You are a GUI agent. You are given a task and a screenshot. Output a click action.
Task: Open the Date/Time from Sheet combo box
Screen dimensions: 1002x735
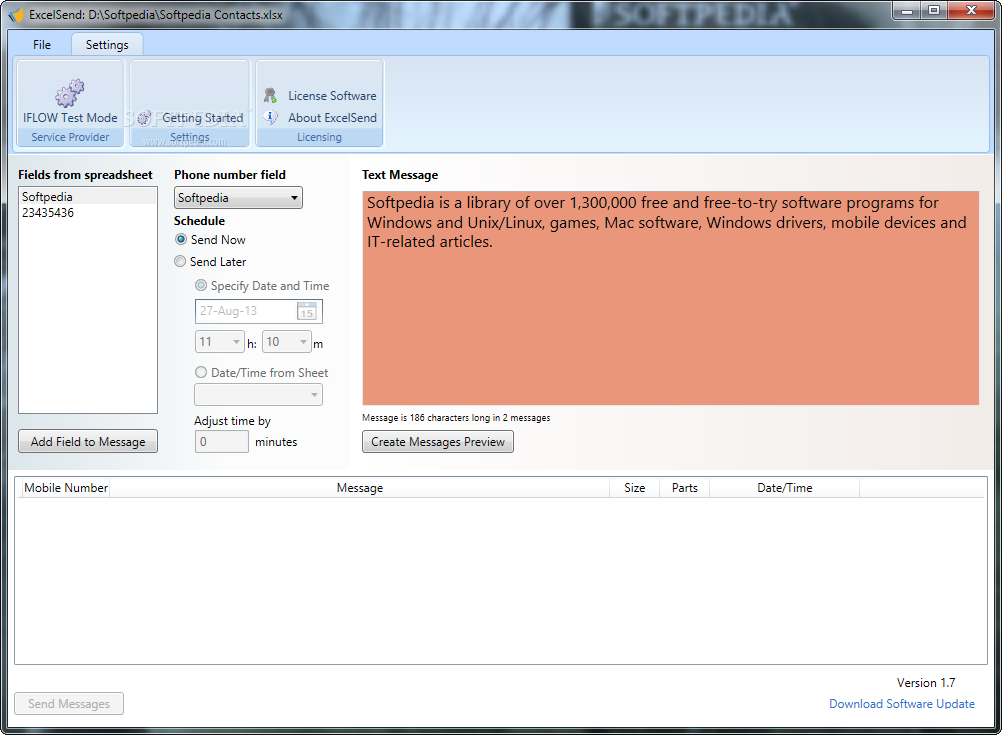(x=258, y=394)
